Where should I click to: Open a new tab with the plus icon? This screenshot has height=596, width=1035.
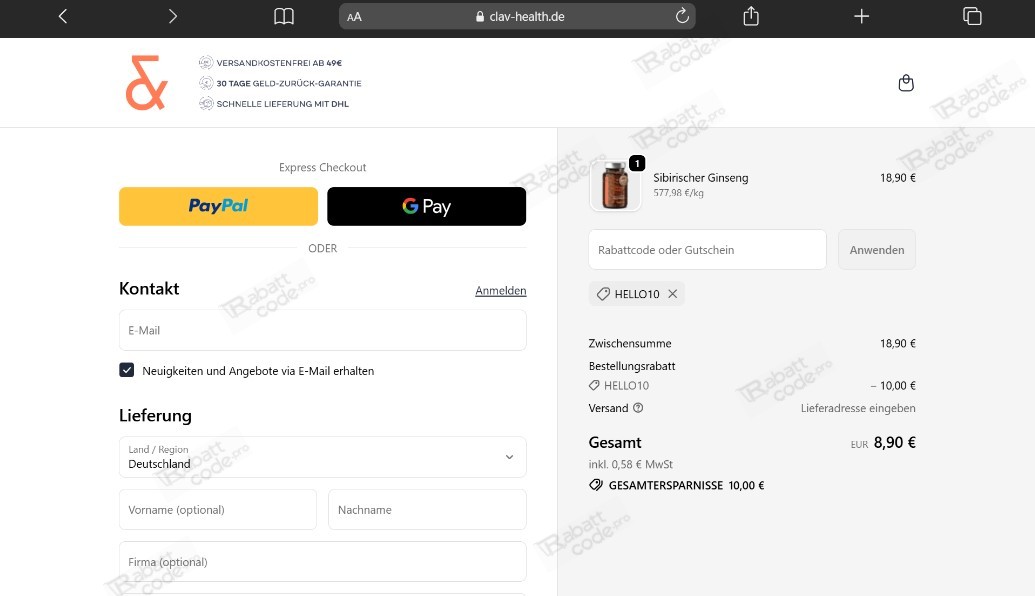coord(861,16)
